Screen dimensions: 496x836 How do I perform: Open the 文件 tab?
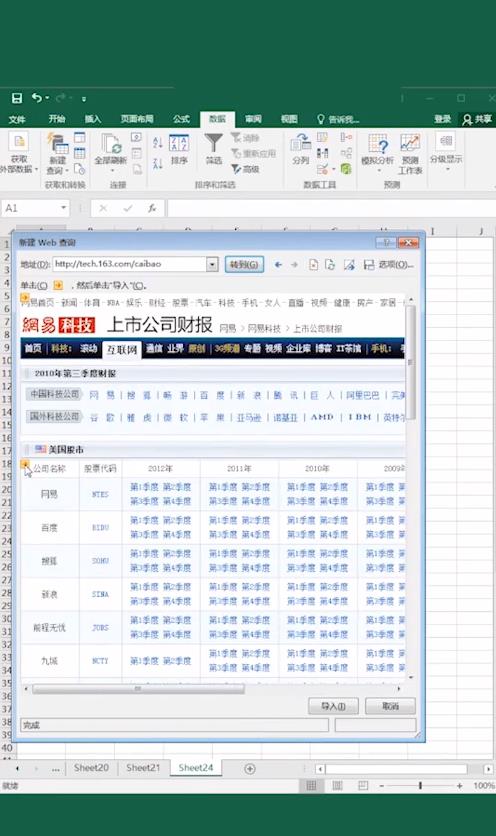[17, 119]
